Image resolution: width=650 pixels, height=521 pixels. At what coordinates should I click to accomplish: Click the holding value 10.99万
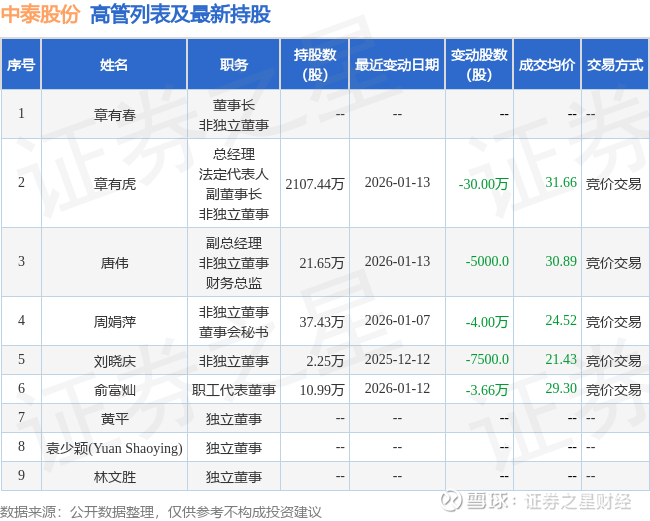coord(322,390)
